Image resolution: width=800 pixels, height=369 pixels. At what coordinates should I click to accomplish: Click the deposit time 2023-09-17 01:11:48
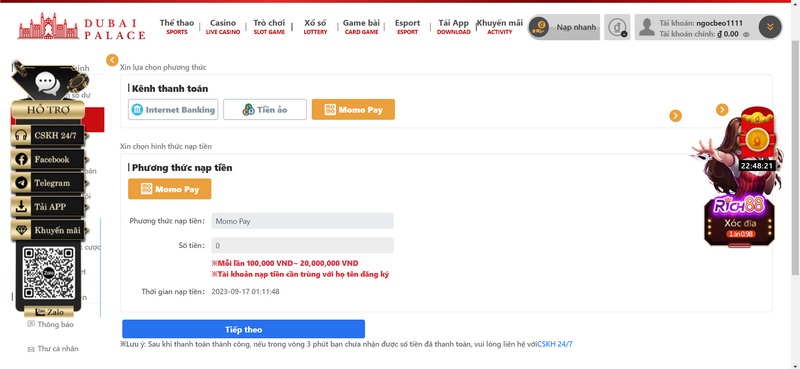coord(245,292)
